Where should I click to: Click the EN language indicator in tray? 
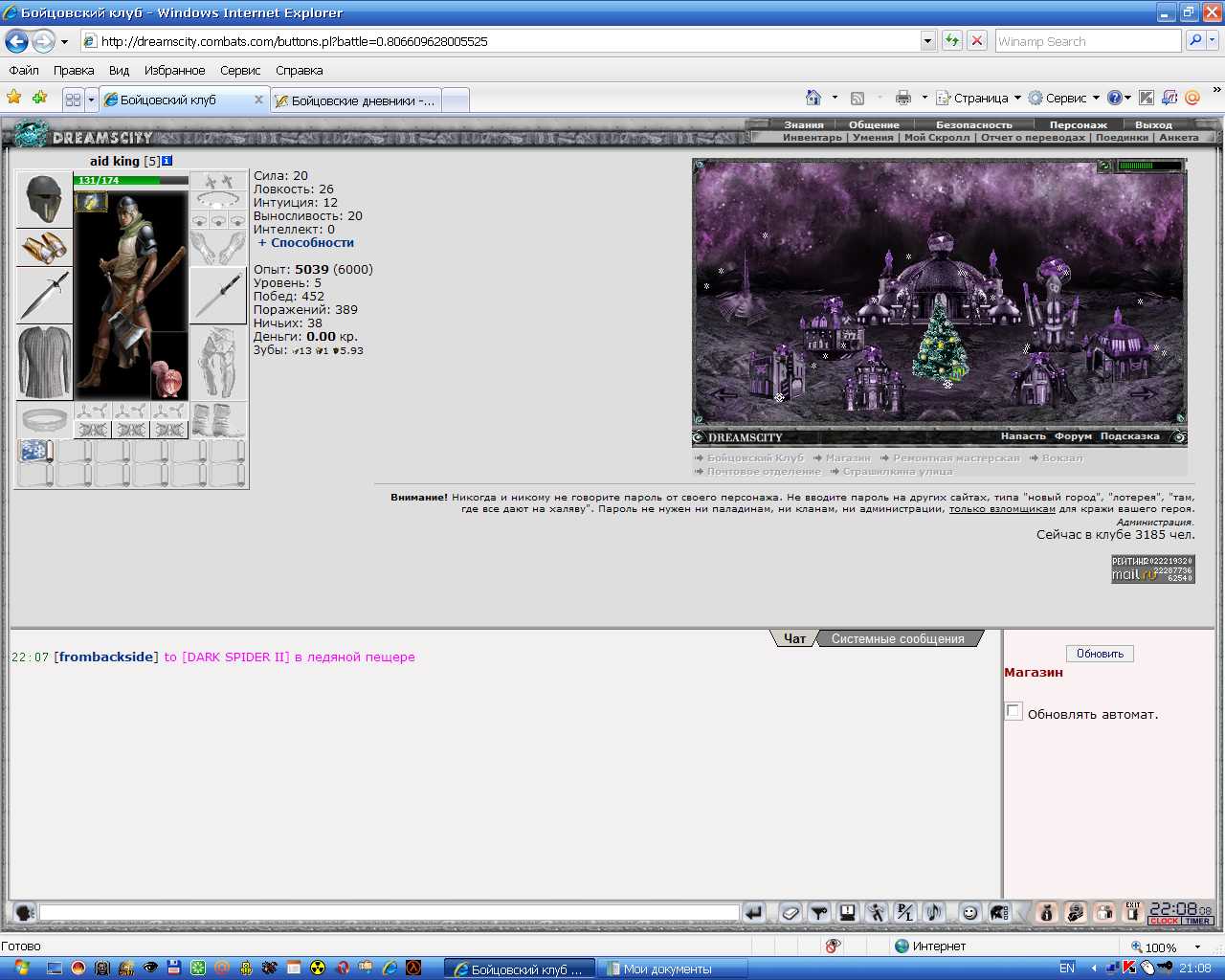point(1067,969)
